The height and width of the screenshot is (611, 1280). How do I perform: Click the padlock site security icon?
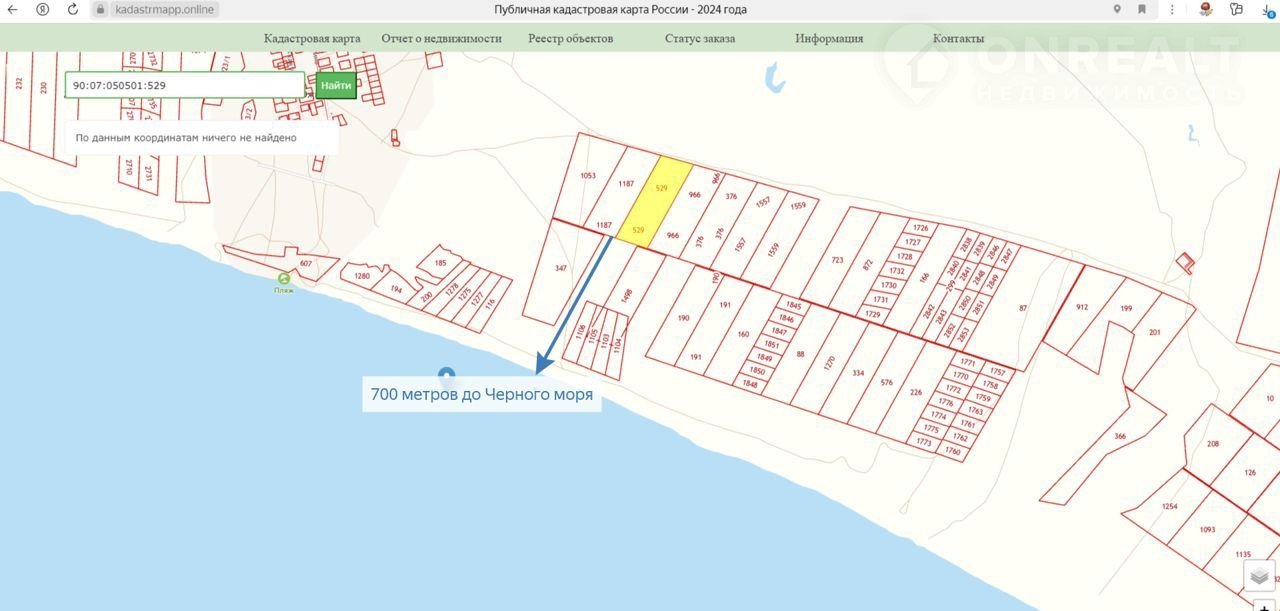100,9
